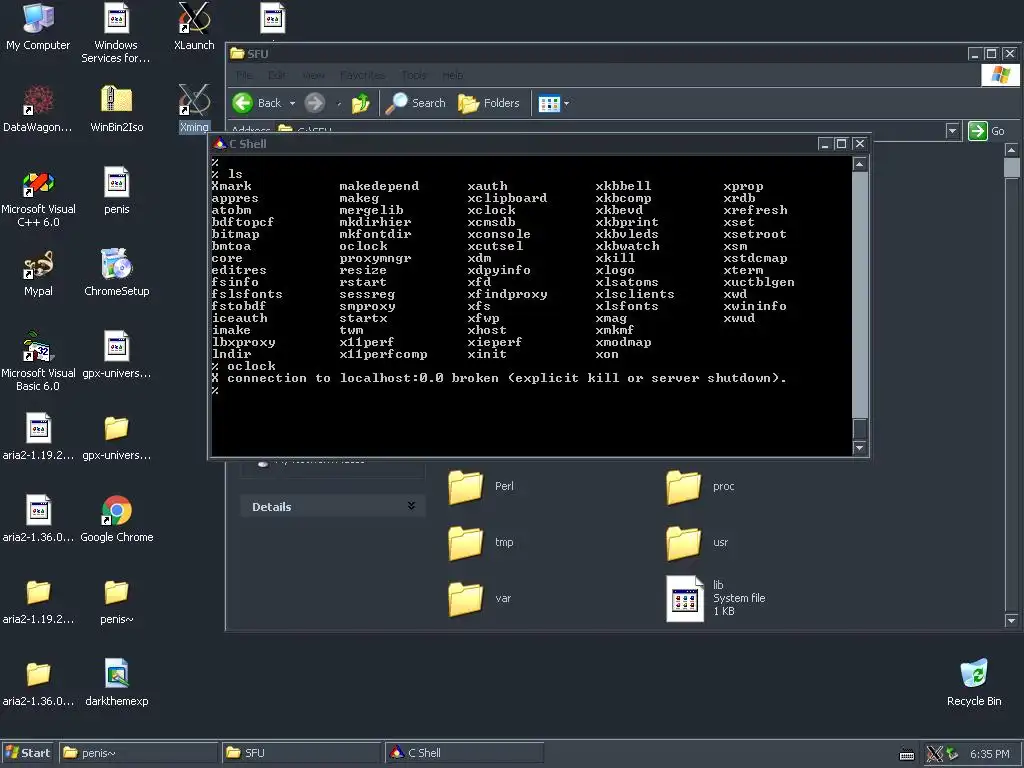The height and width of the screenshot is (768, 1024).
Task: Click the clock showing 6:35 PM
Action: 989,754
